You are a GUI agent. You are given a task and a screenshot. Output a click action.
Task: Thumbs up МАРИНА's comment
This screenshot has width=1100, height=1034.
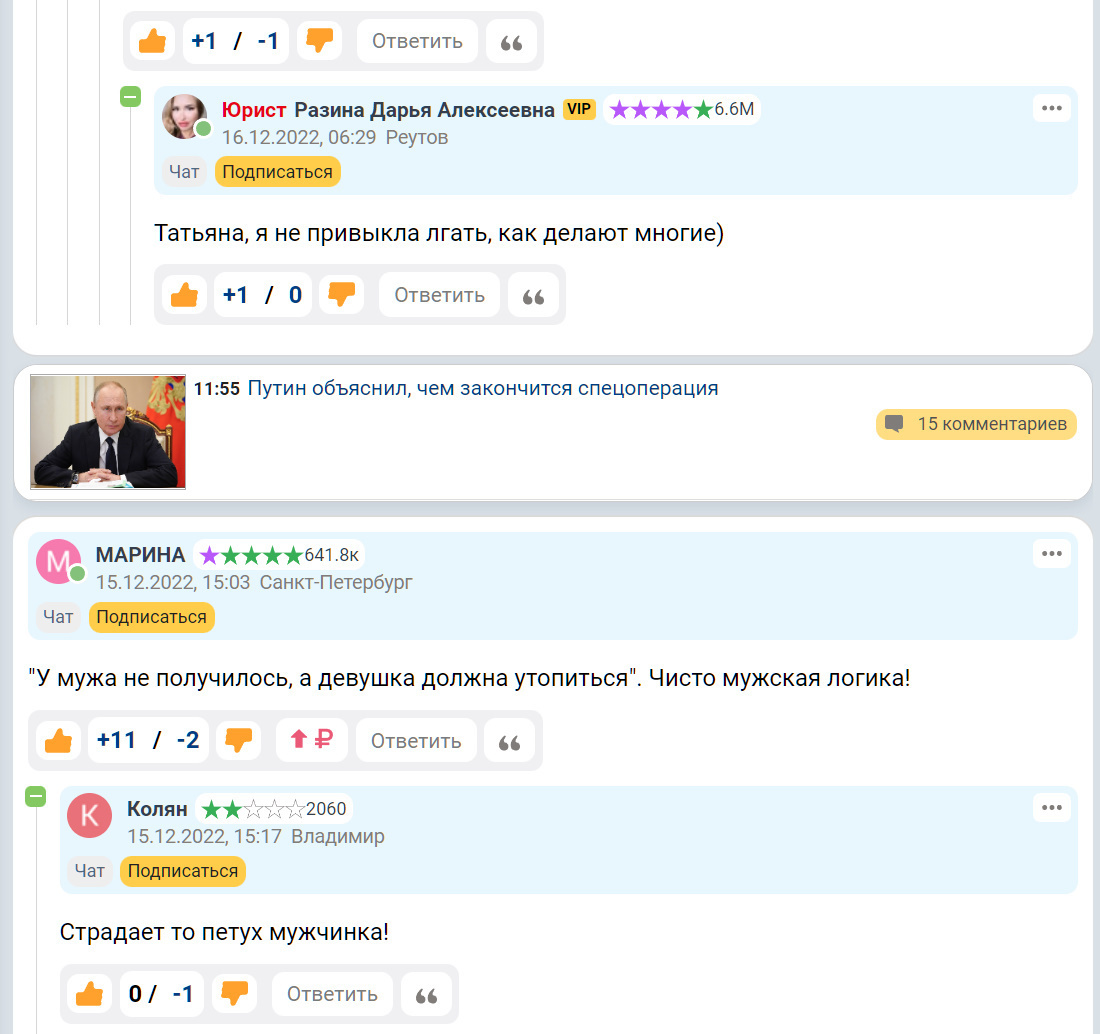[x=58, y=740]
